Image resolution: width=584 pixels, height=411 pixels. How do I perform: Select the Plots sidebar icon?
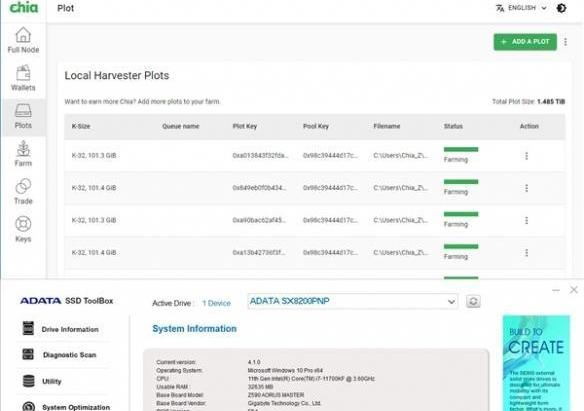tap(23, 116)
